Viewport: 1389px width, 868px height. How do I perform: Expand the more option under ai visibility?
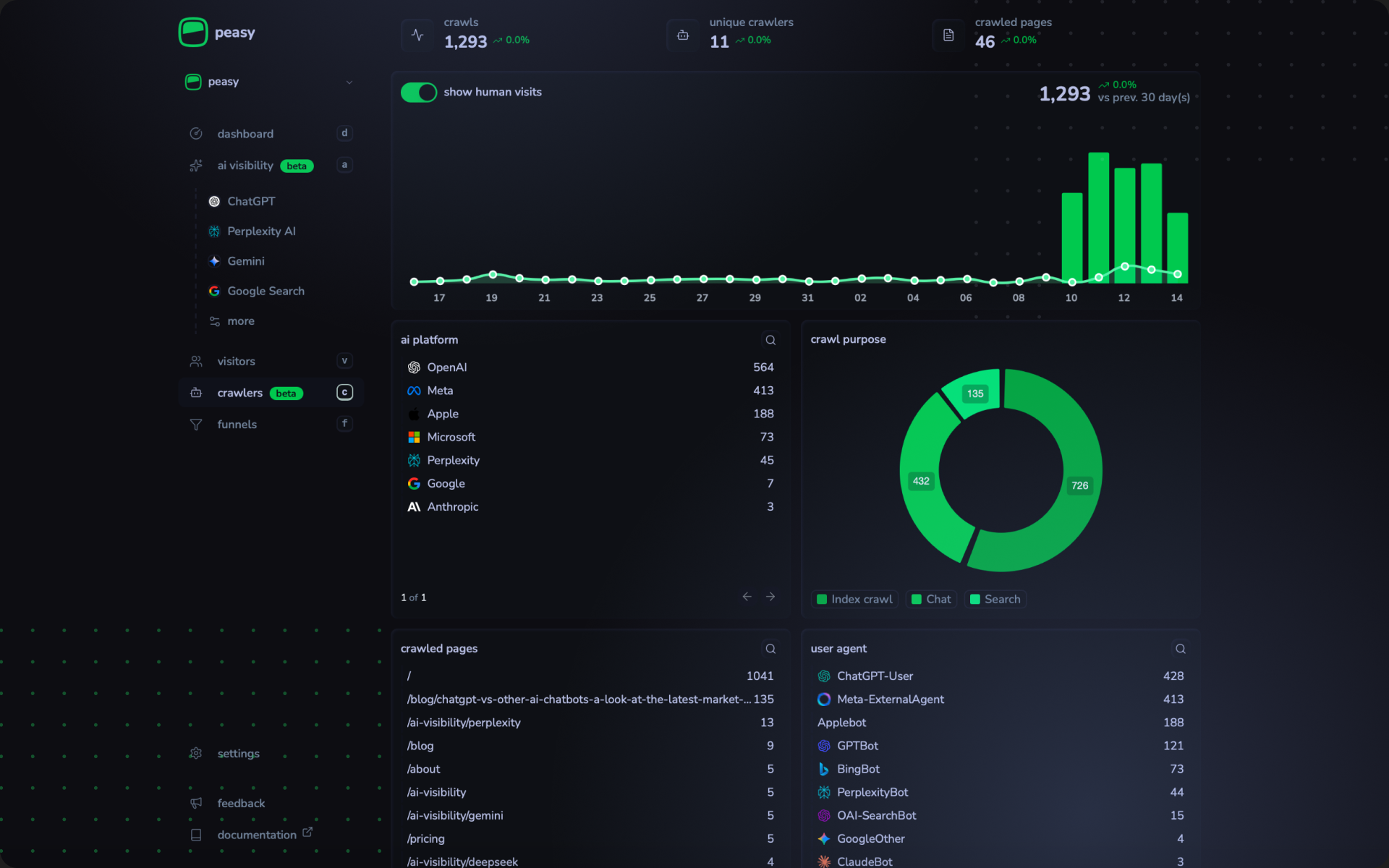click(x=240, y=321)
